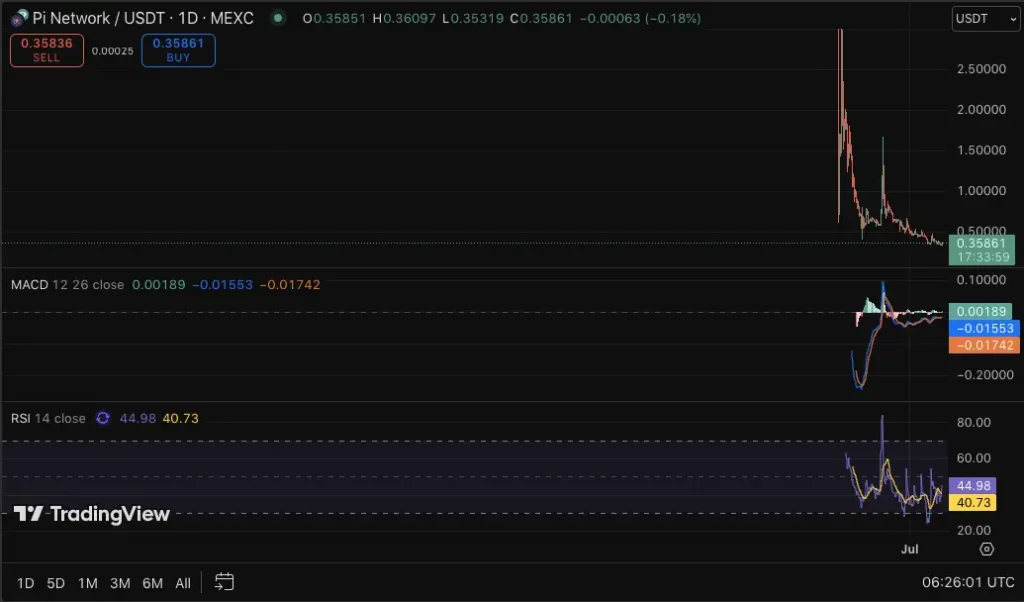Click the green market status dot
1024x602 pixels.
(277, 18)
